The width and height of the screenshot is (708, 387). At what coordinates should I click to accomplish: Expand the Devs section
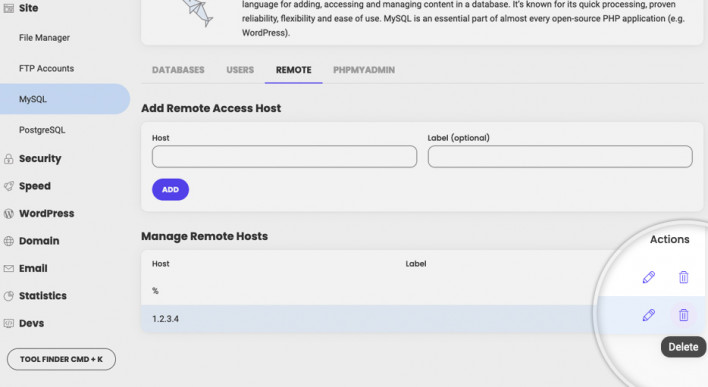31,323
